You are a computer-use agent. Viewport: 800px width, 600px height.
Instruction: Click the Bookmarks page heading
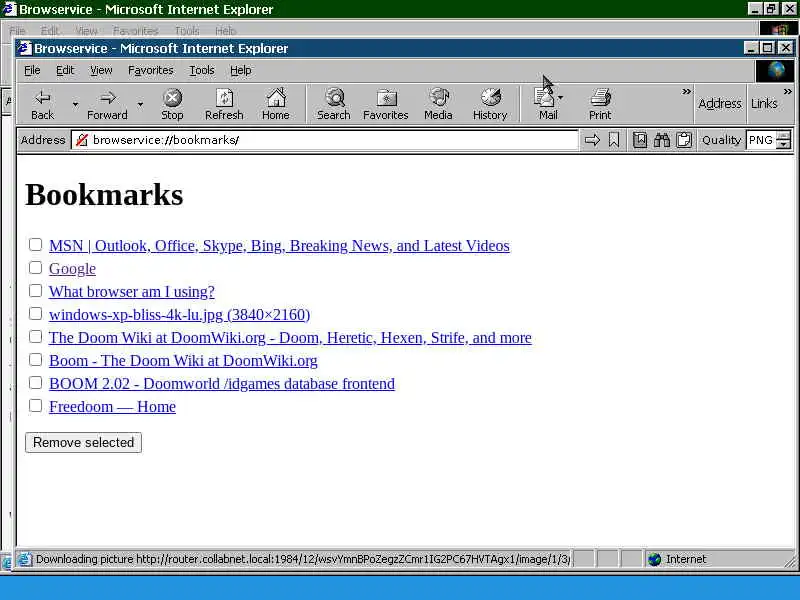tap(104, 194)
